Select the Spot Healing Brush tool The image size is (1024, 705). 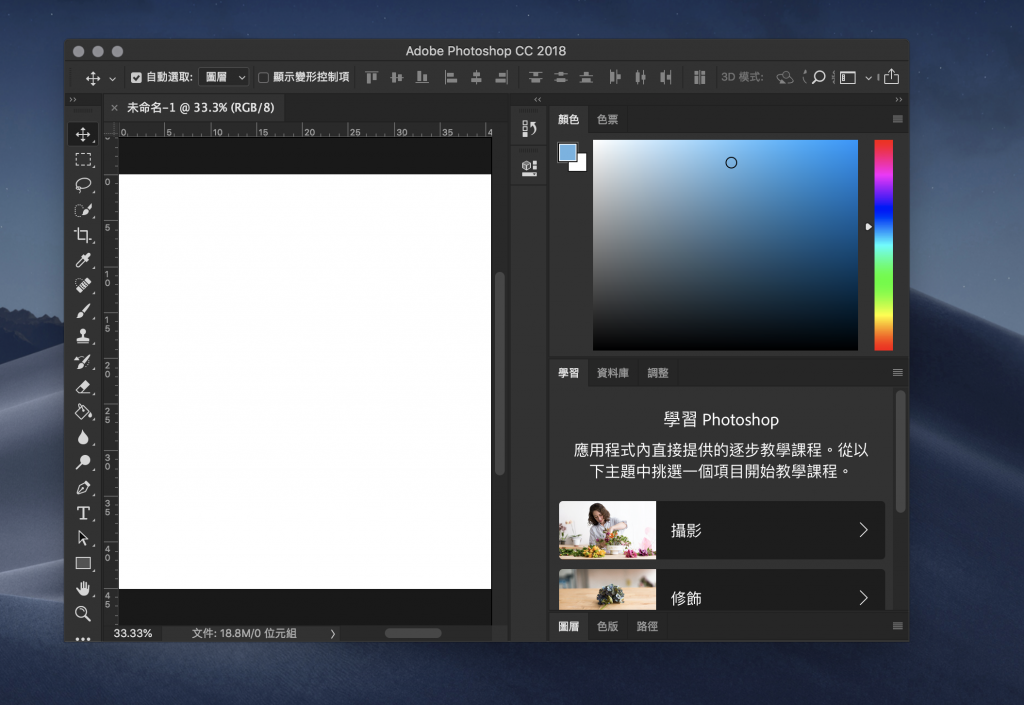[x=83, y=285]
